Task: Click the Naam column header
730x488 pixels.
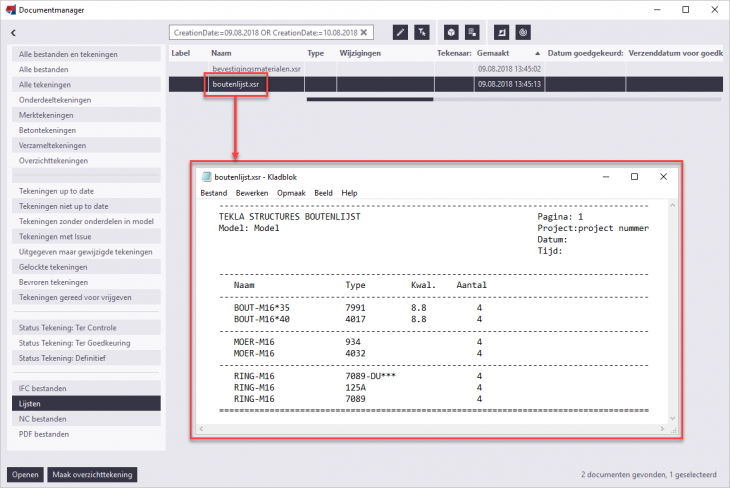Action: 222,53
